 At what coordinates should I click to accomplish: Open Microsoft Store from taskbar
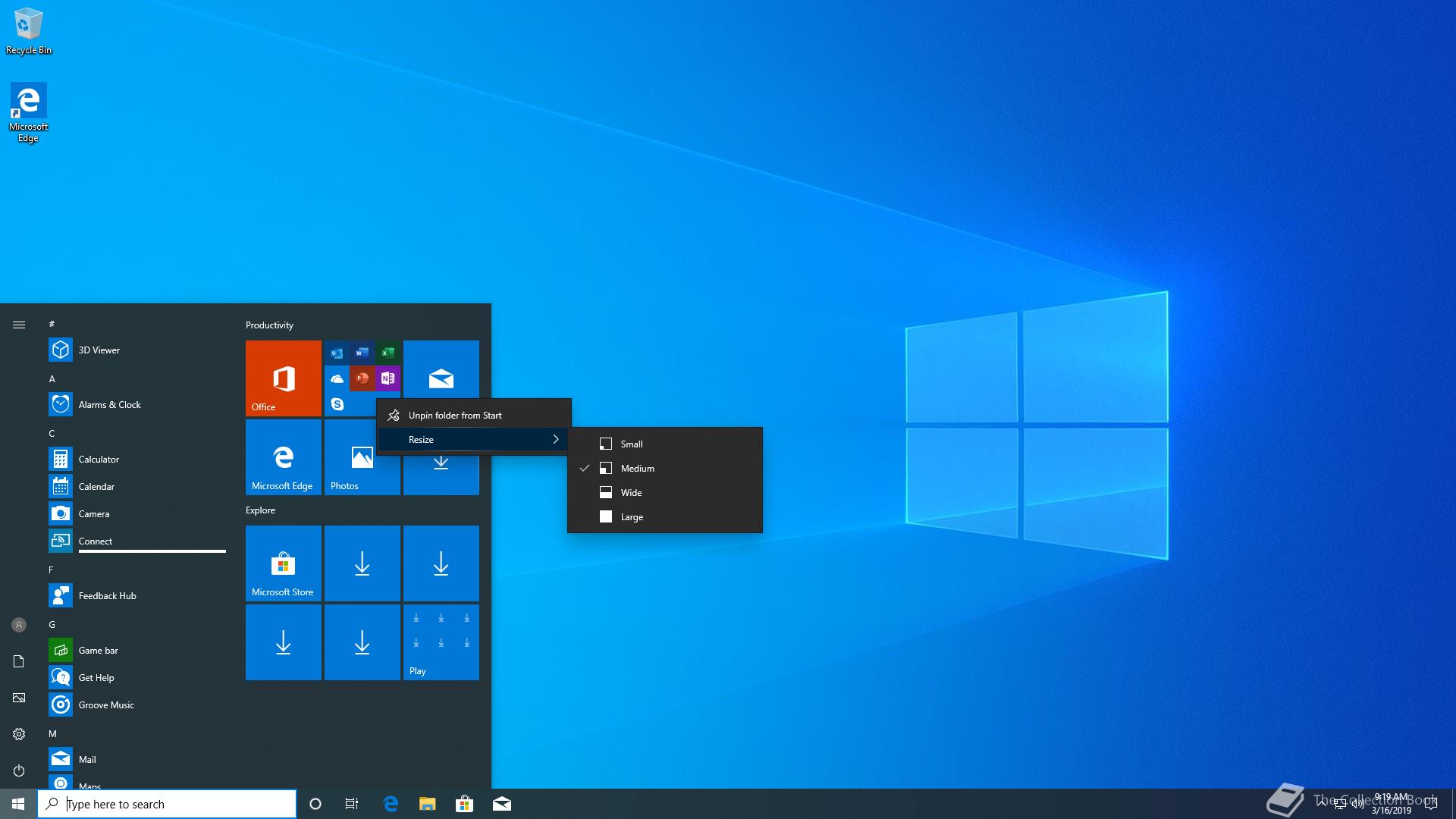click(464, 804)
